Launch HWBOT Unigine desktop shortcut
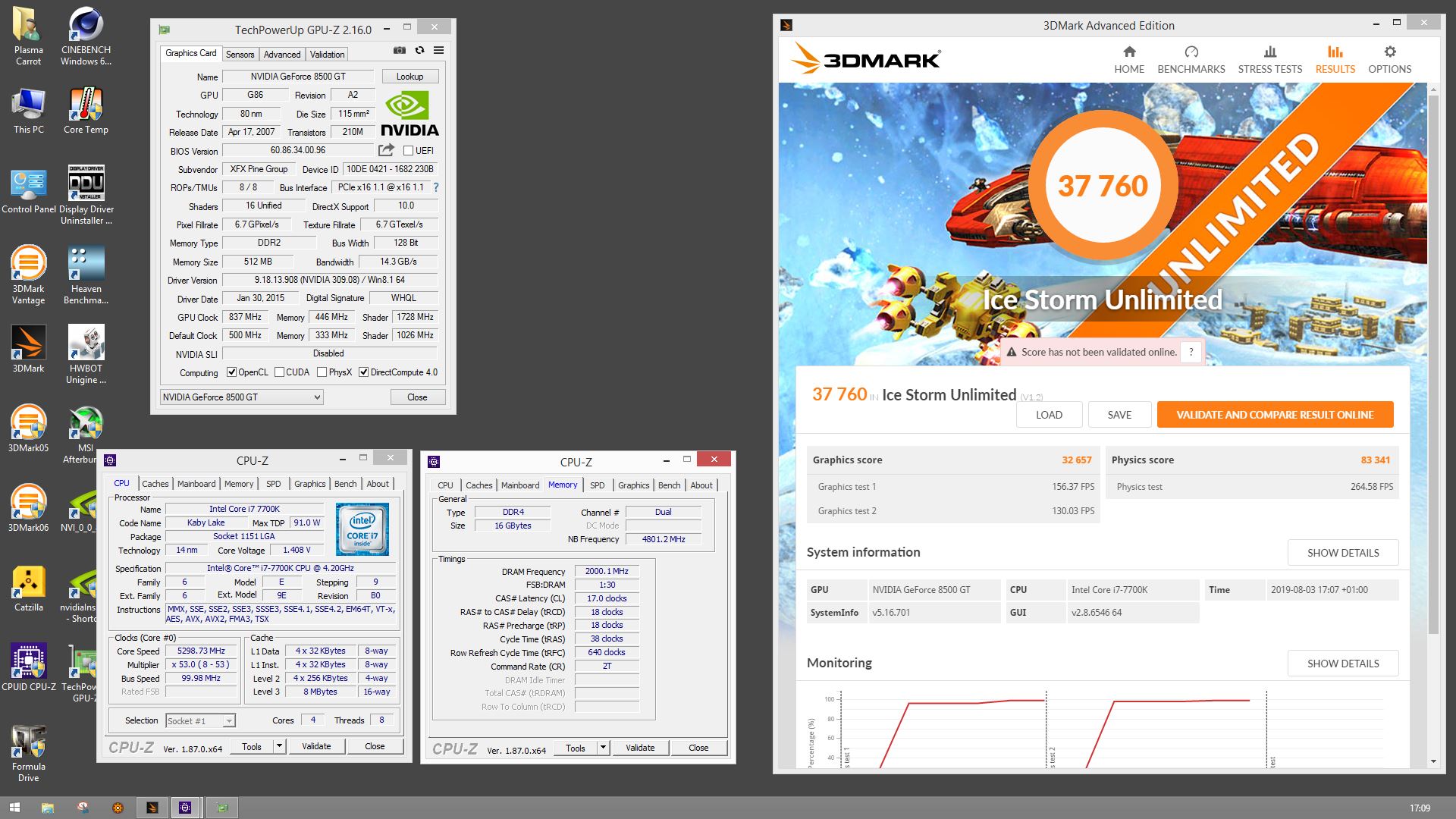 tap(86, 354)
